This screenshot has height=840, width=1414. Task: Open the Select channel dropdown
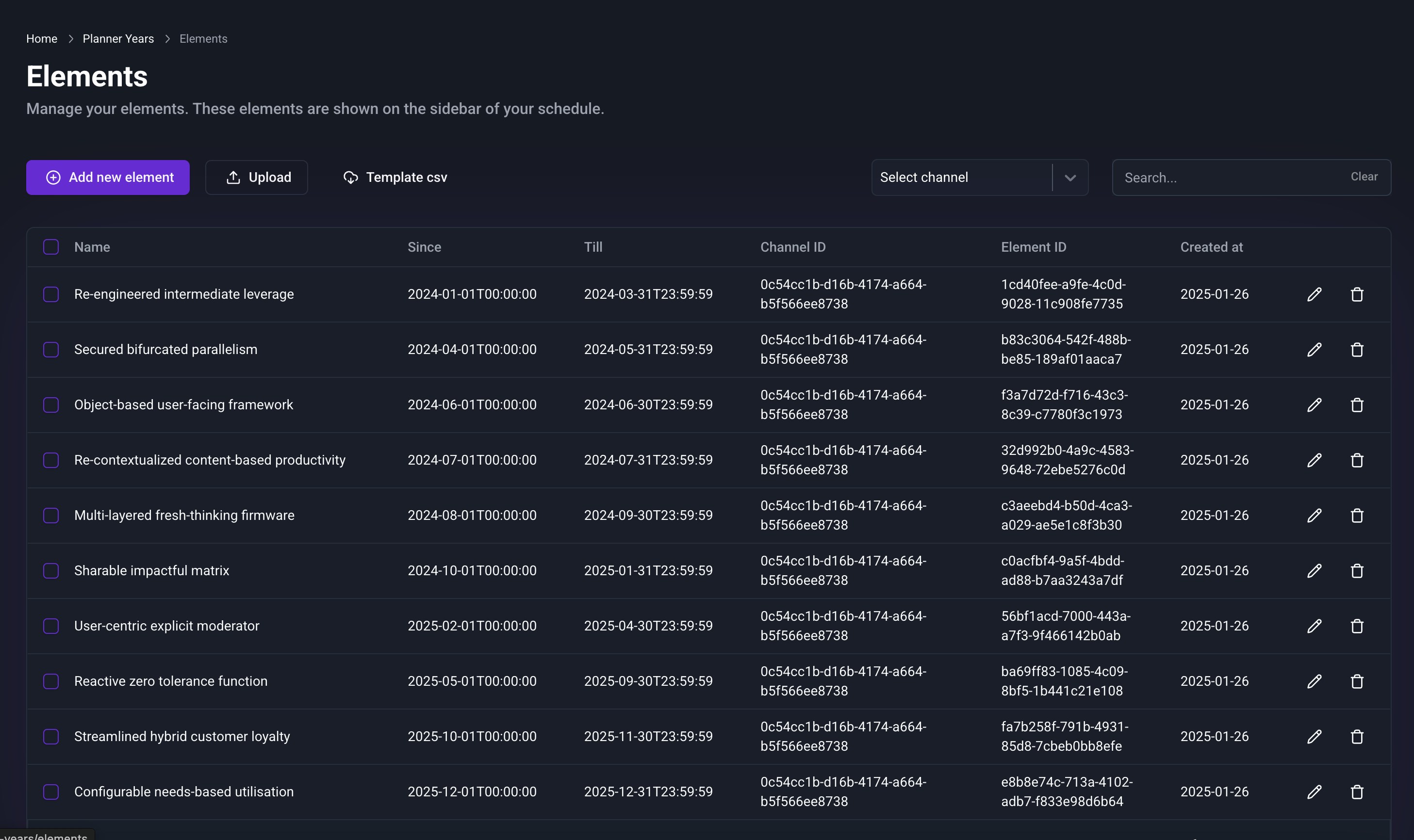click(x=979, y=178)
